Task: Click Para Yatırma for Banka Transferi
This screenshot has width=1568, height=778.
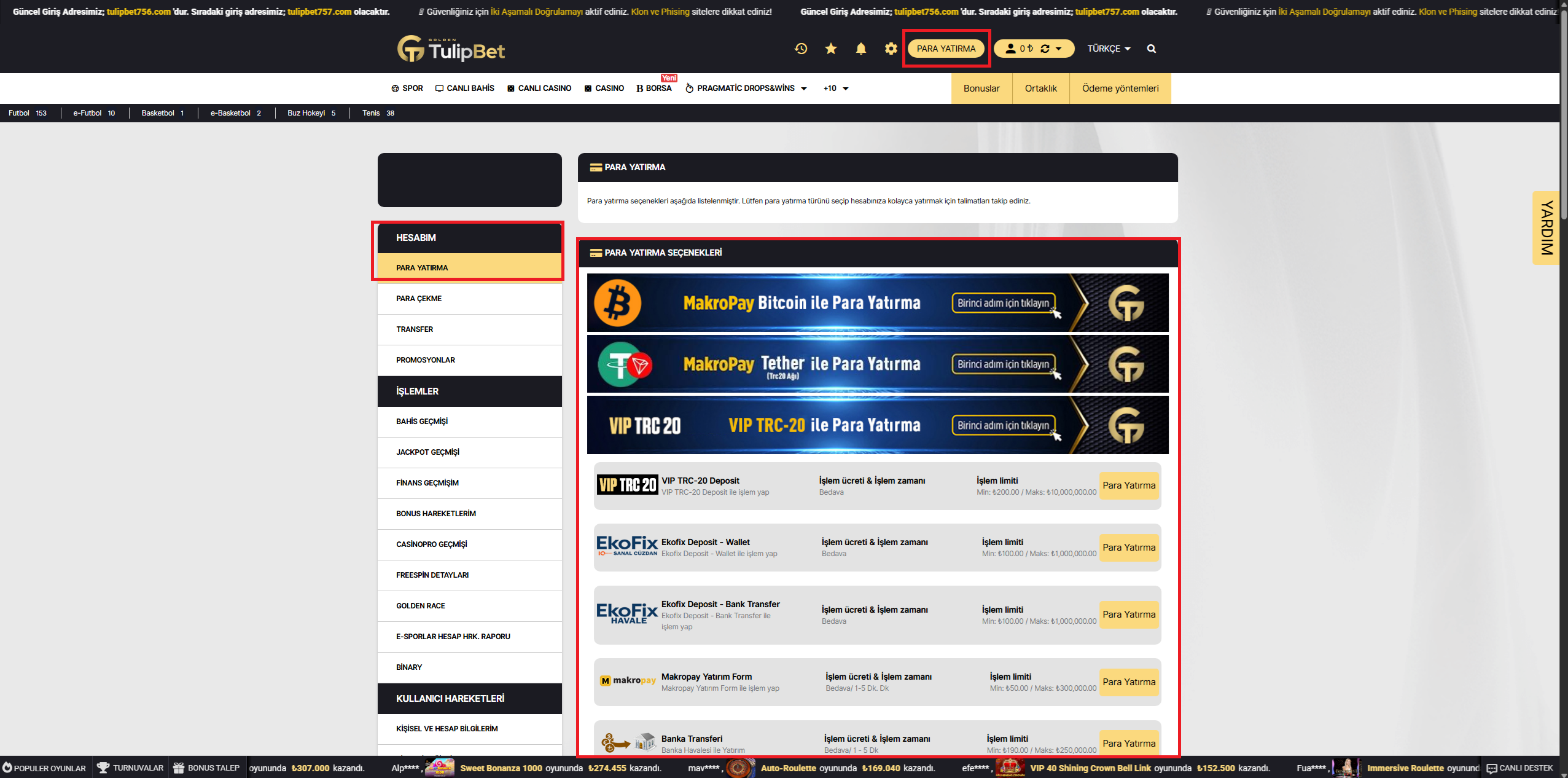Action: [x=1129, y=743]
